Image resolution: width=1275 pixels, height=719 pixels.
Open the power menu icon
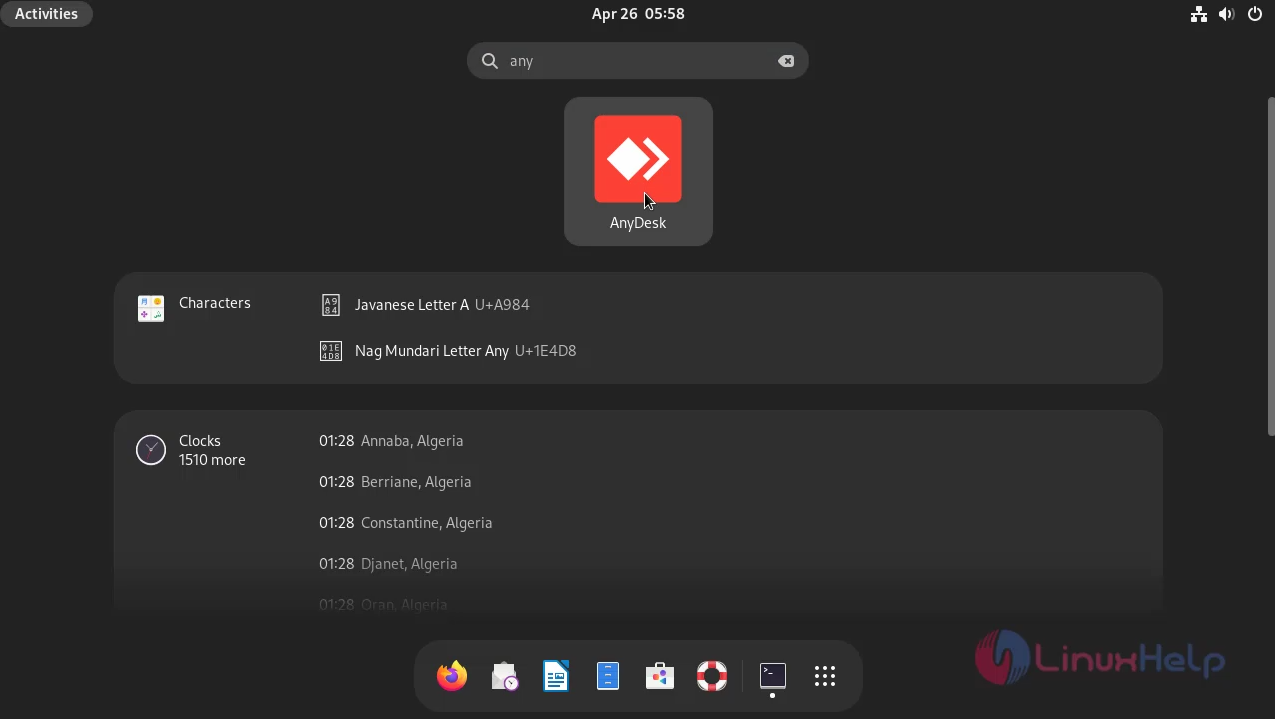pyautogui.click(x=1255, y=14)
